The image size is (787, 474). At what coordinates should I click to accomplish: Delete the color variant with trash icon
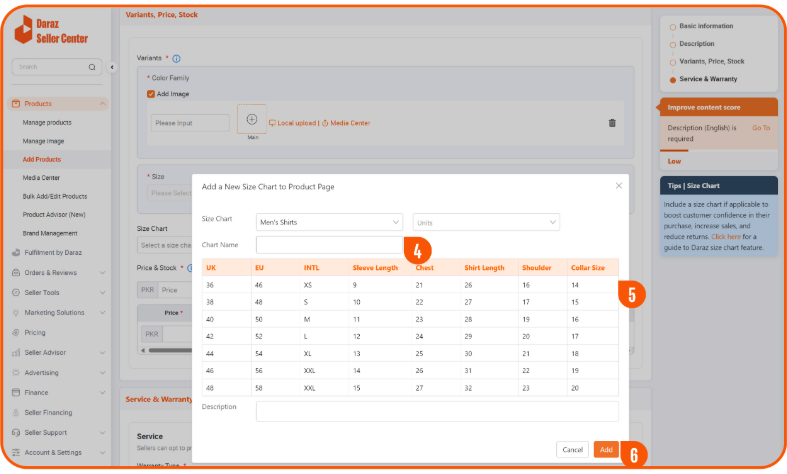pyautogui.click(x=612, y=123)
